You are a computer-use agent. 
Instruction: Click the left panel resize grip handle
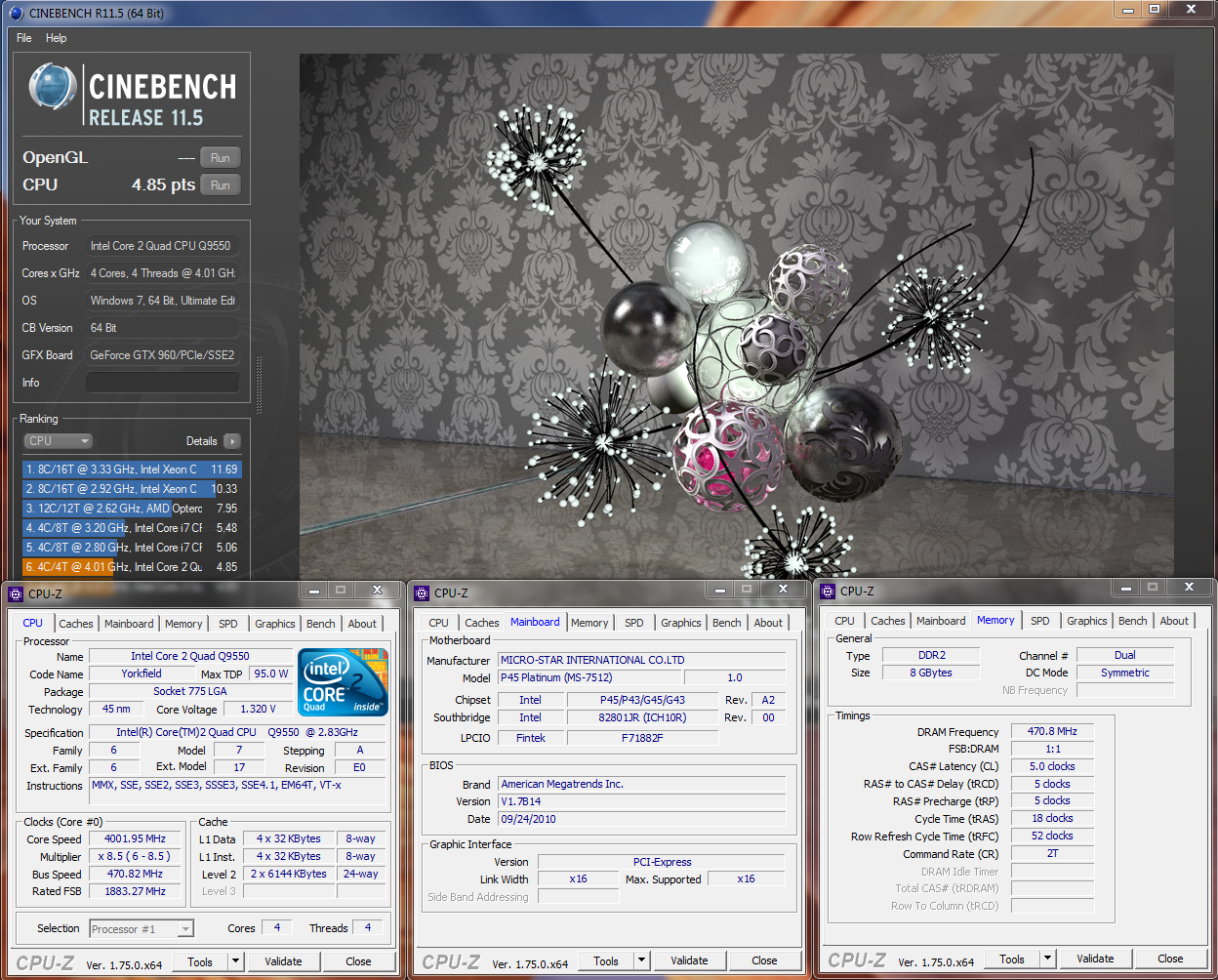[x=259, y=383]
